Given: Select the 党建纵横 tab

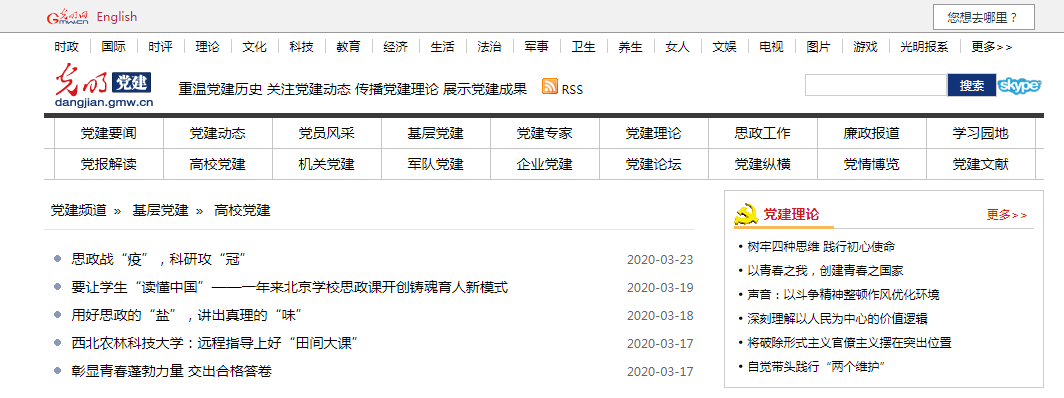Looking at the screenshot, I should click(x=763, y=164).
